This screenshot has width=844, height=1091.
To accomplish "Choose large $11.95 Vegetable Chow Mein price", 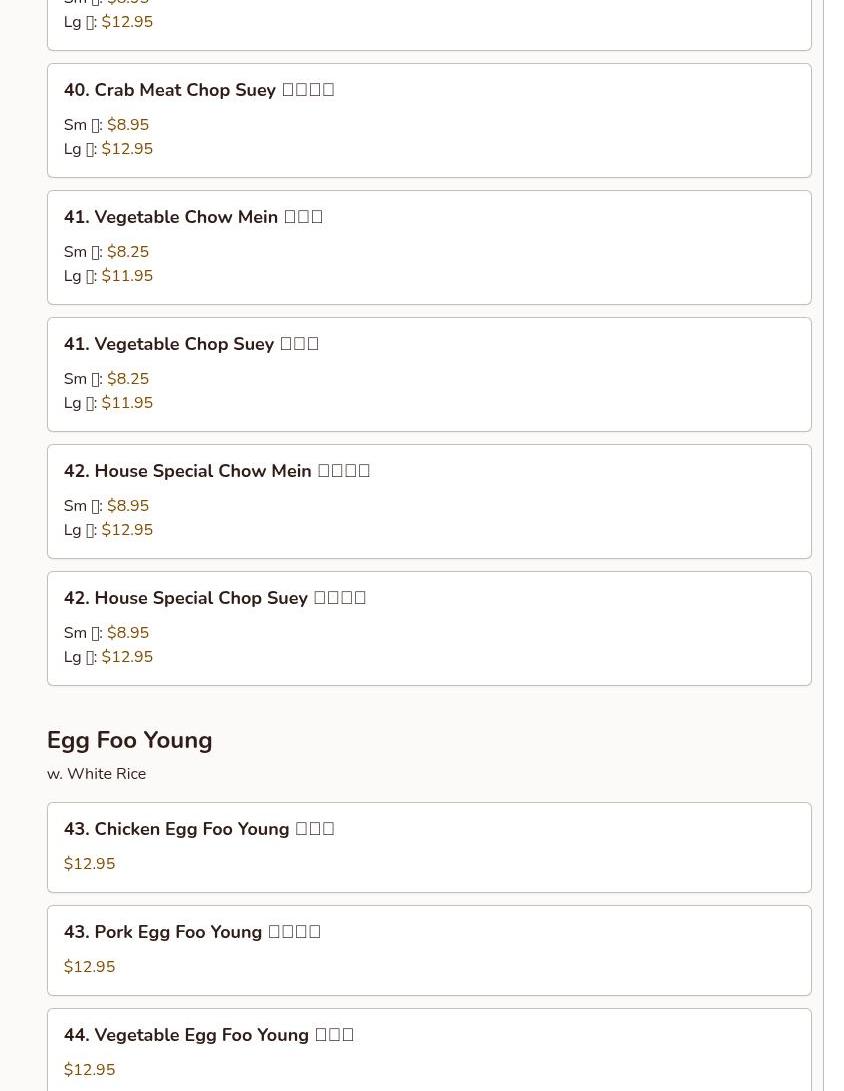I will click(x=127, y=276).
